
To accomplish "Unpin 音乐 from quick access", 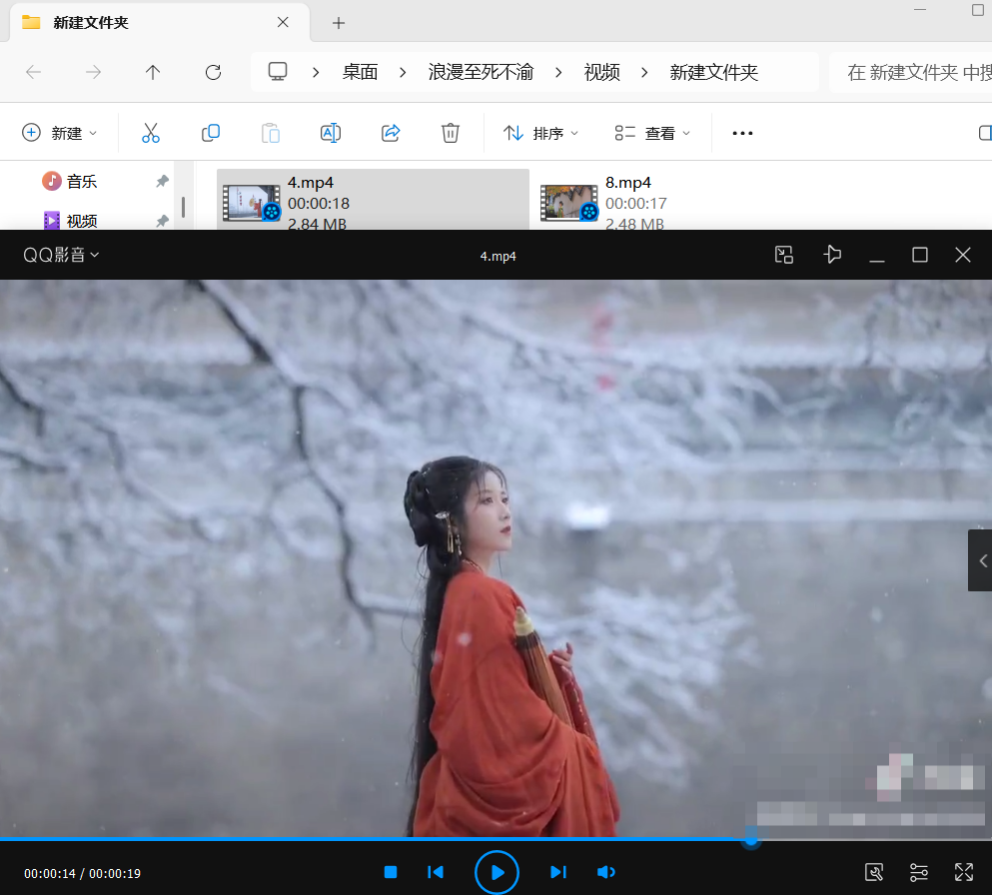I will point(163,182).
